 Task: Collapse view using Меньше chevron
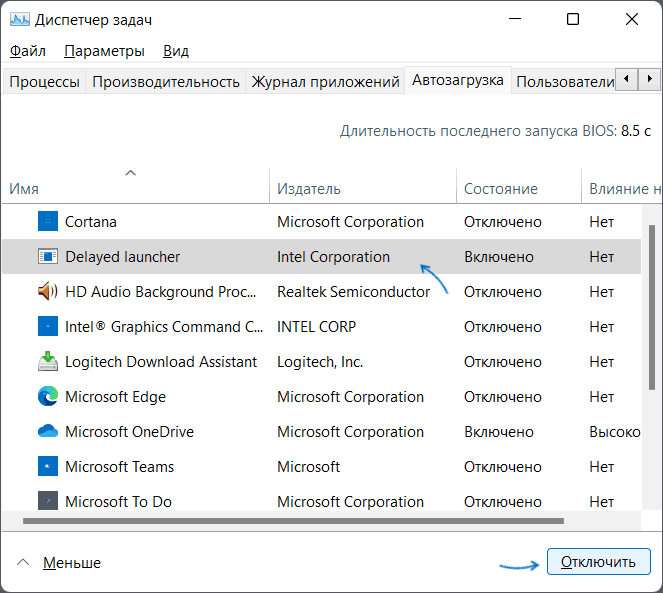[23, 562]
